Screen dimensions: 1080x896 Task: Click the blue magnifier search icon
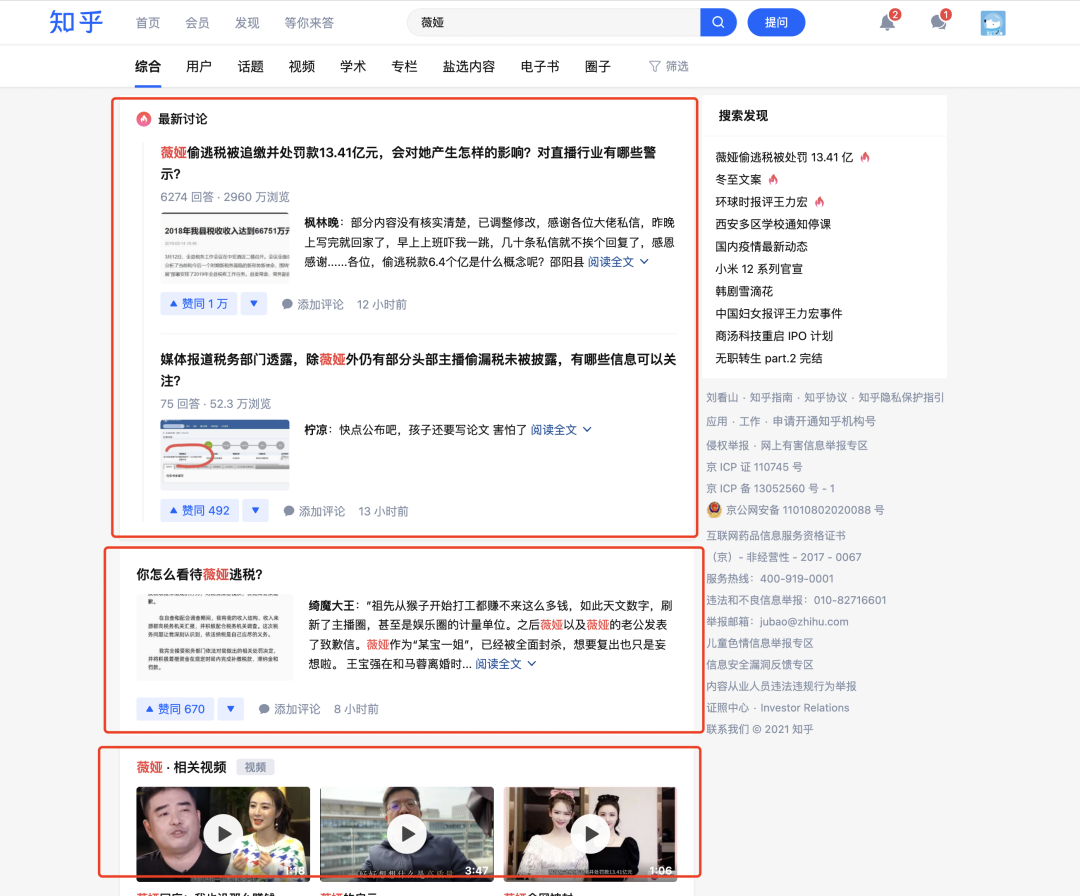click(x=718, y=22)
